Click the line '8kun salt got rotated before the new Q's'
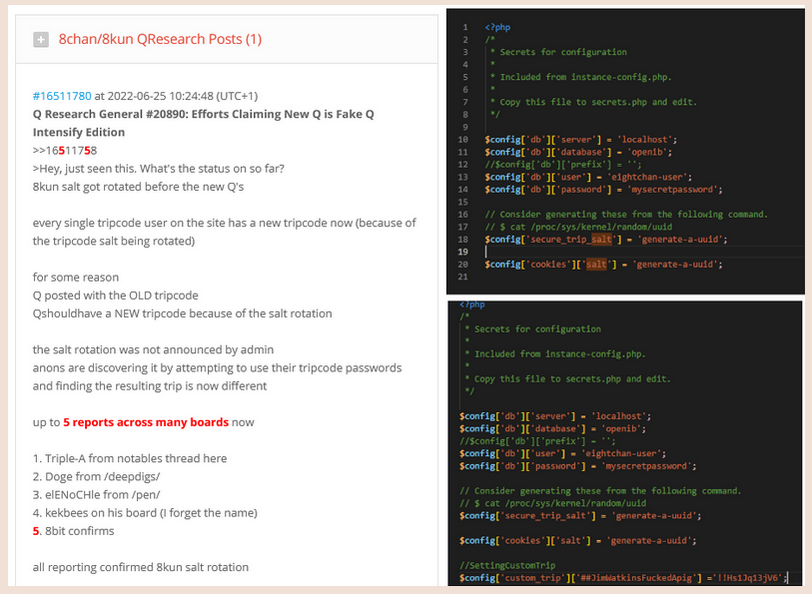Viewport: 812px width, 594px height. click(x=138, y=186)
